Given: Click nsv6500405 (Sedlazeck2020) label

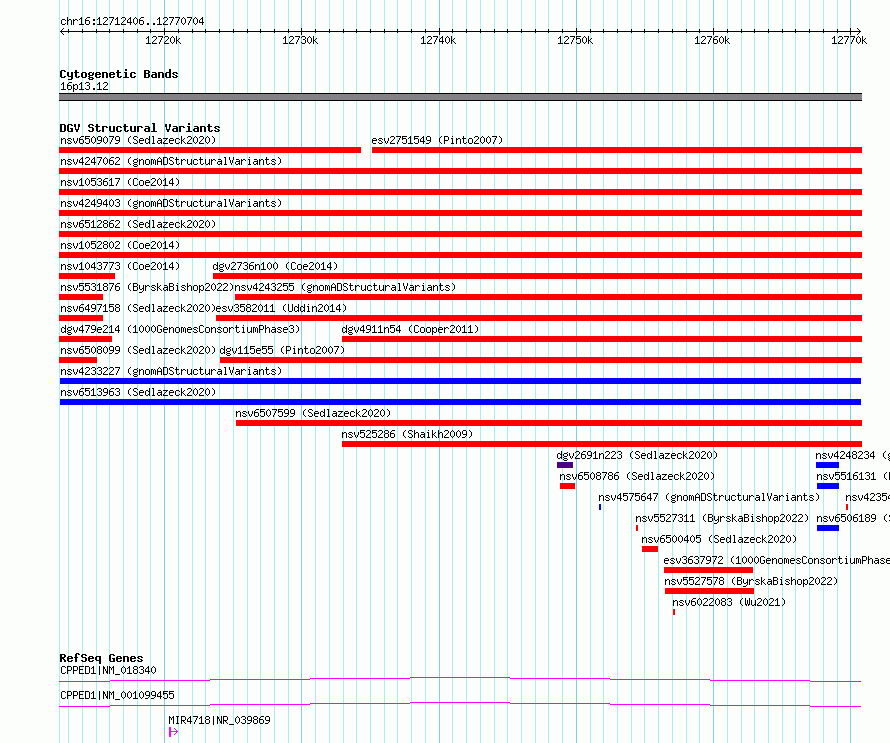Looking at the screenshot, I should 719,539.
